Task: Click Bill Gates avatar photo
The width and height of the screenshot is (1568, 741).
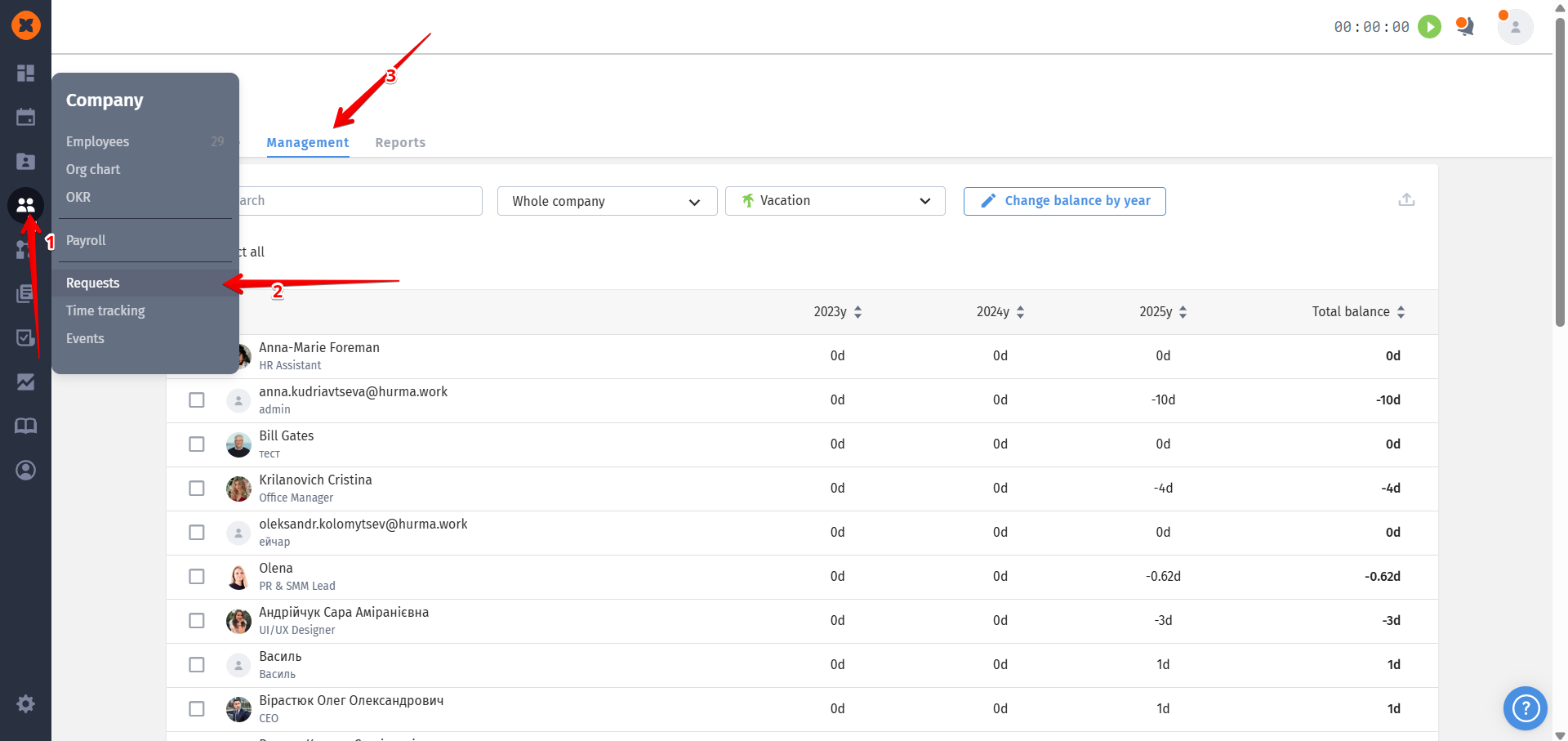Action: pos(238,444)
